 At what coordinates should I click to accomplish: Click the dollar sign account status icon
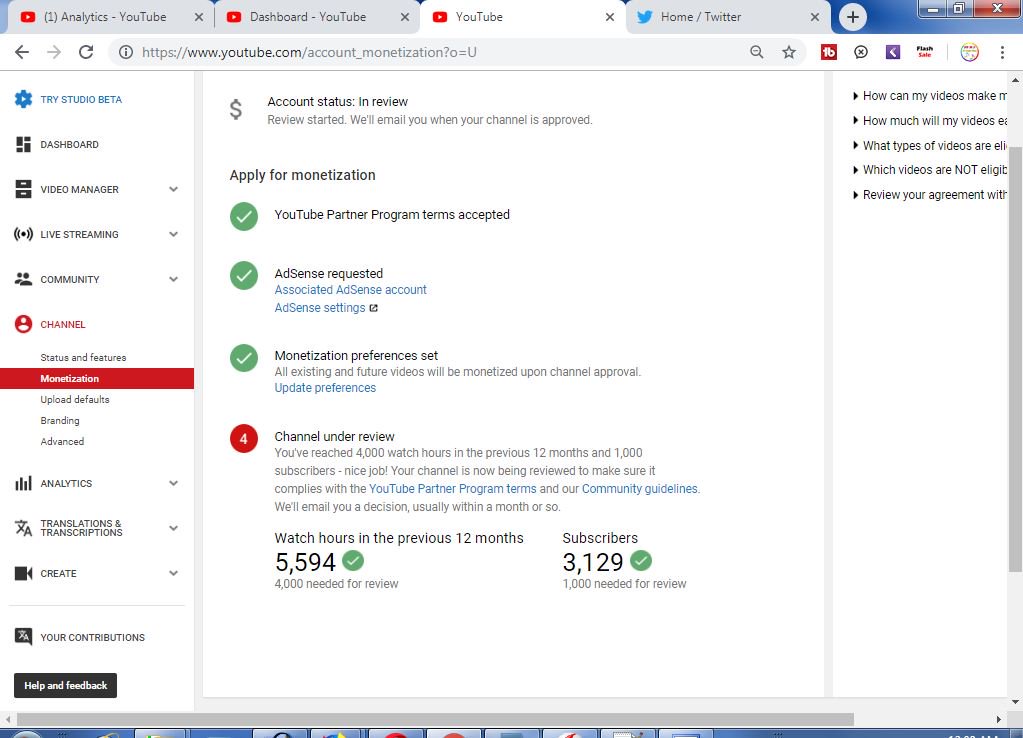236,110
